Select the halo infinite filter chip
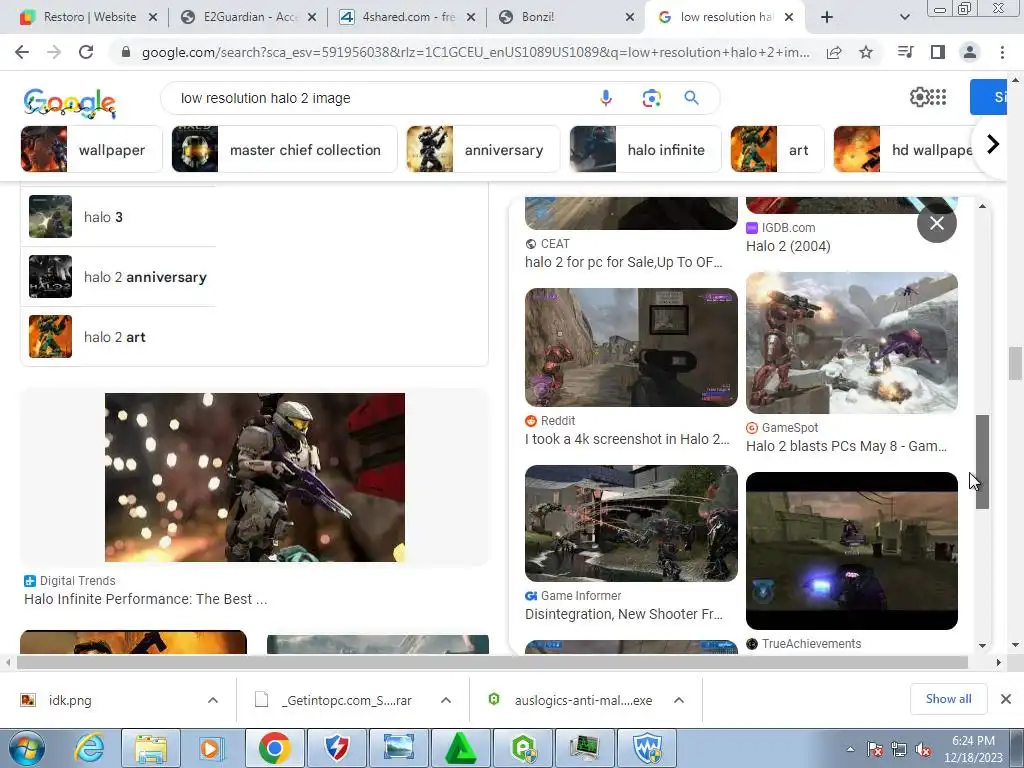This screenshot has height=768, width=1024. 645,150
